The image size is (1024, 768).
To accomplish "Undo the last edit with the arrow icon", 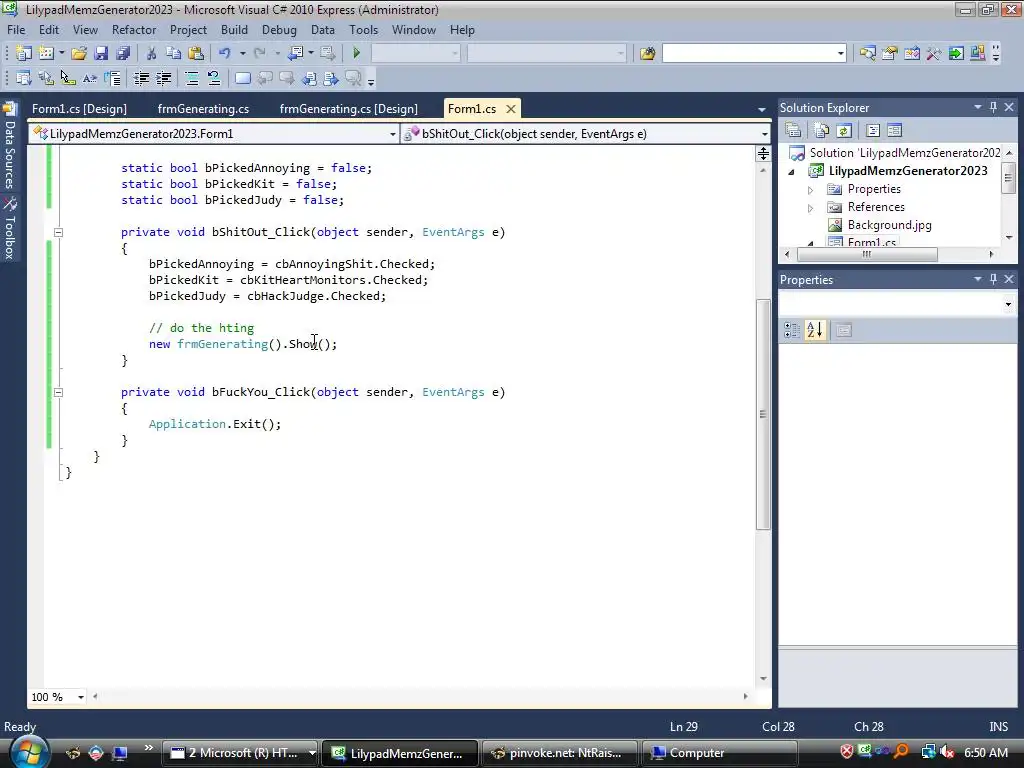I will (x=225, y=53).
